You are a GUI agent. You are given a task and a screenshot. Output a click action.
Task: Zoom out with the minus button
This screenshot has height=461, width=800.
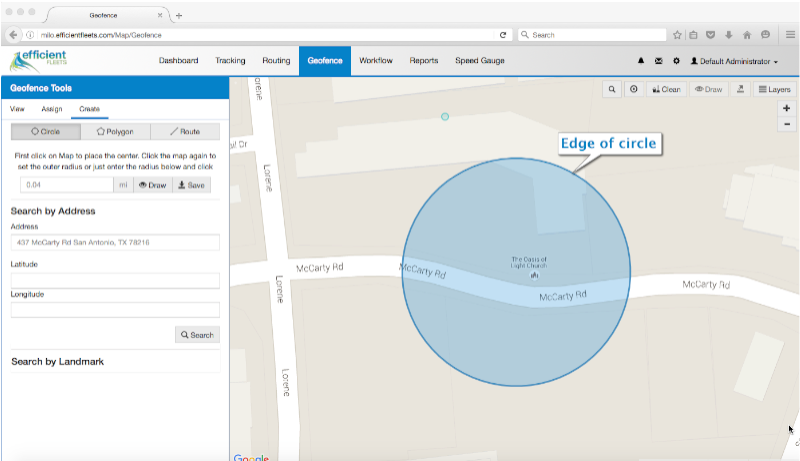[786, 124]
